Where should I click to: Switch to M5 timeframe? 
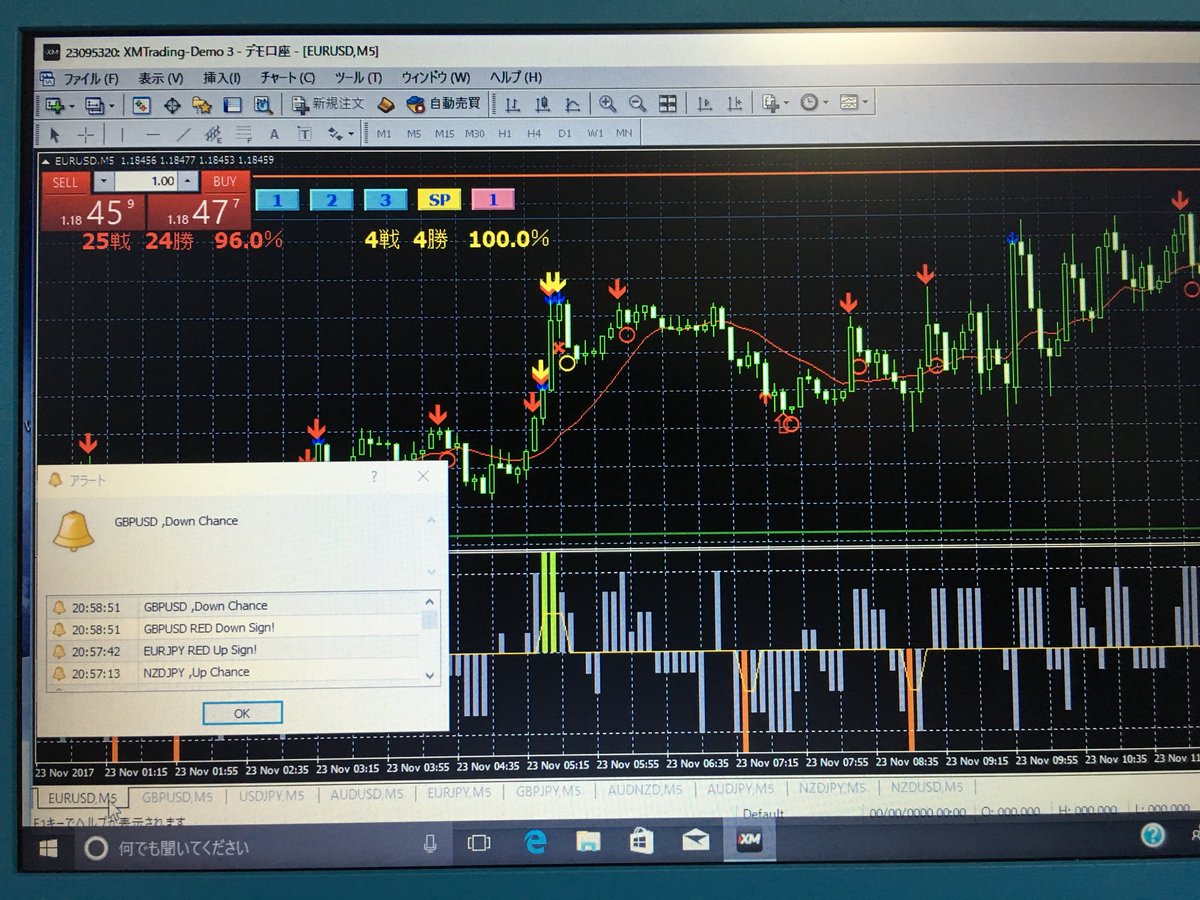tap(414, 134)
